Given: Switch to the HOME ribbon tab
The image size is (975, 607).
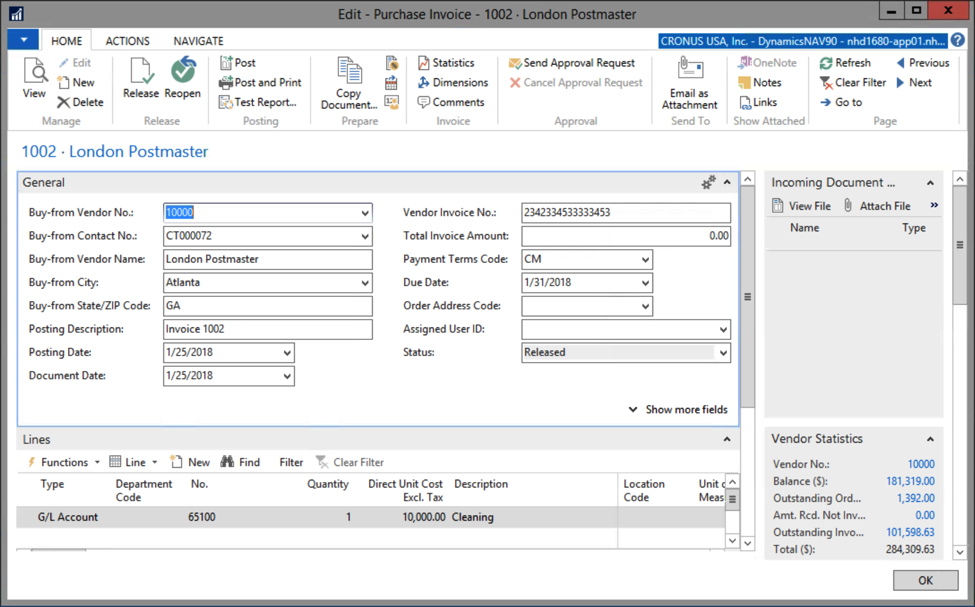Looking at the screenshot, I should (x=67, y=41).
